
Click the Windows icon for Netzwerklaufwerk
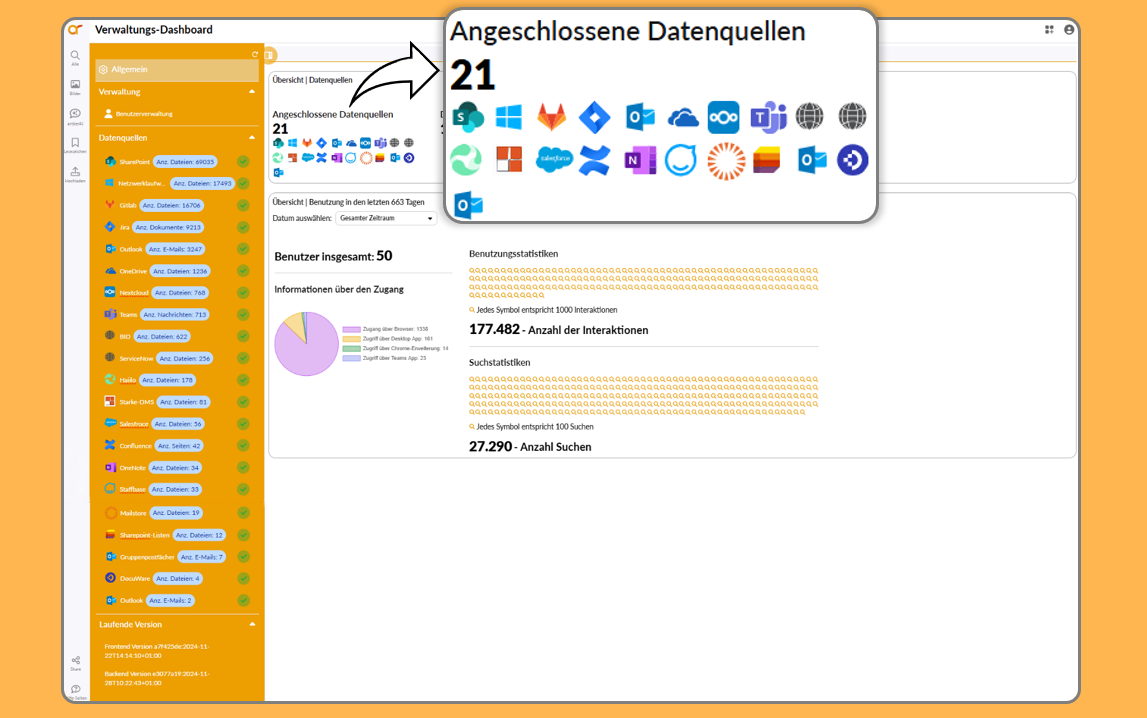pos(110,183)
